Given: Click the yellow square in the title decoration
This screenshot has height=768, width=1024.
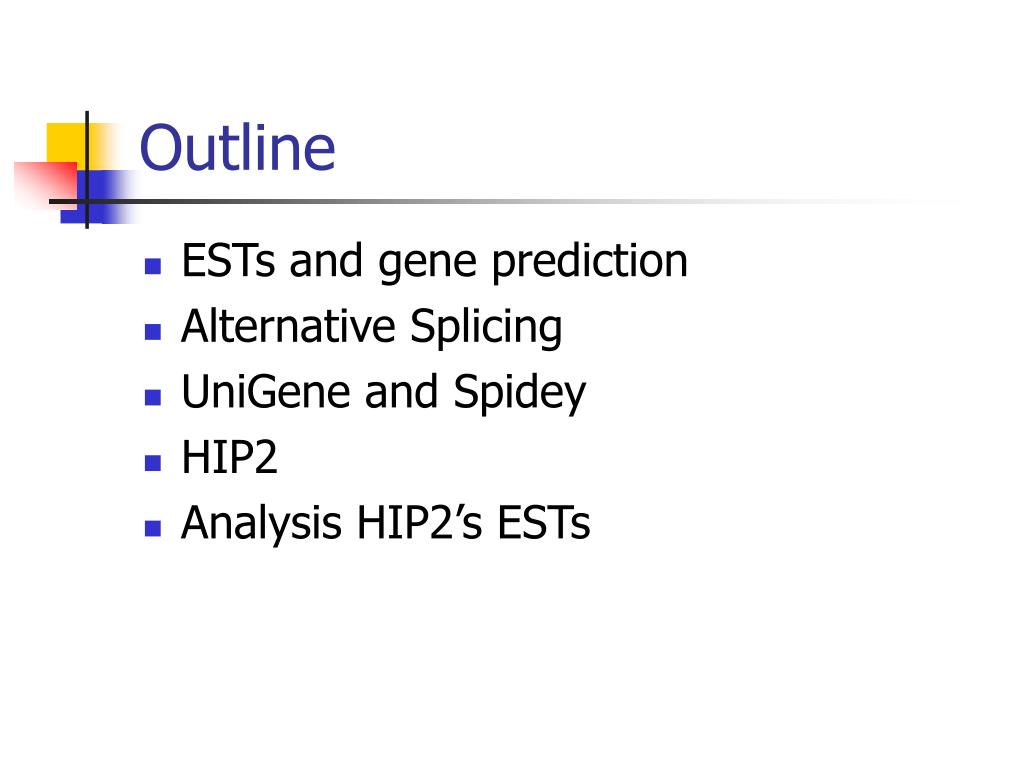Looking at the screenshot, I should click(67, 145).
